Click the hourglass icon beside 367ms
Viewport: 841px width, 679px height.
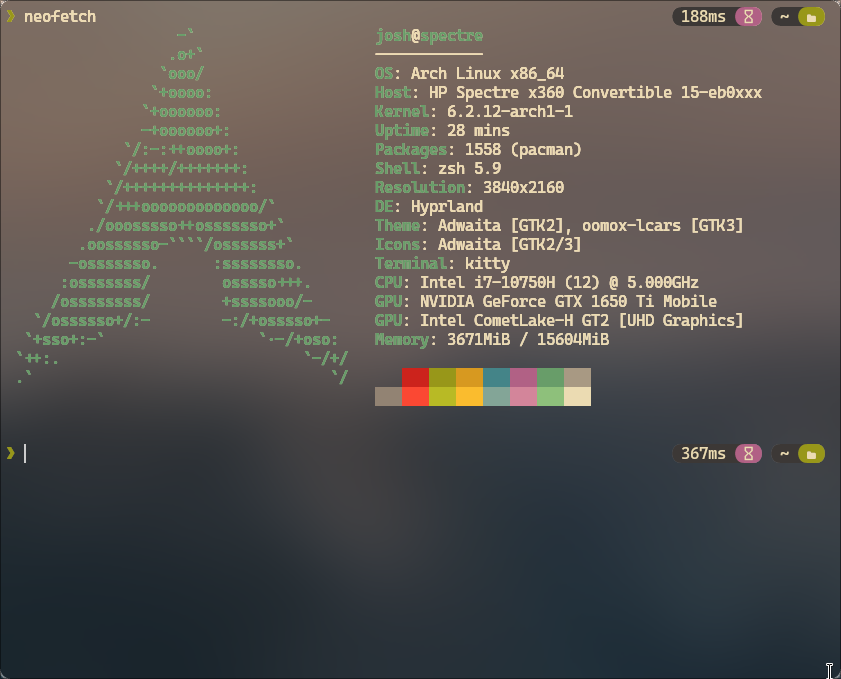coord(748,454)
